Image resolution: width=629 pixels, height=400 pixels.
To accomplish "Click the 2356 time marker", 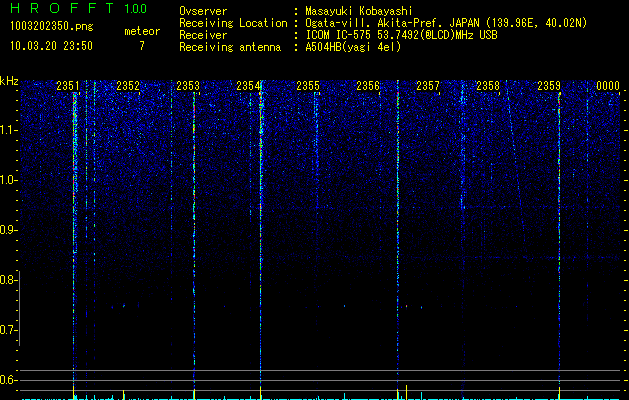I will point(368,86).
